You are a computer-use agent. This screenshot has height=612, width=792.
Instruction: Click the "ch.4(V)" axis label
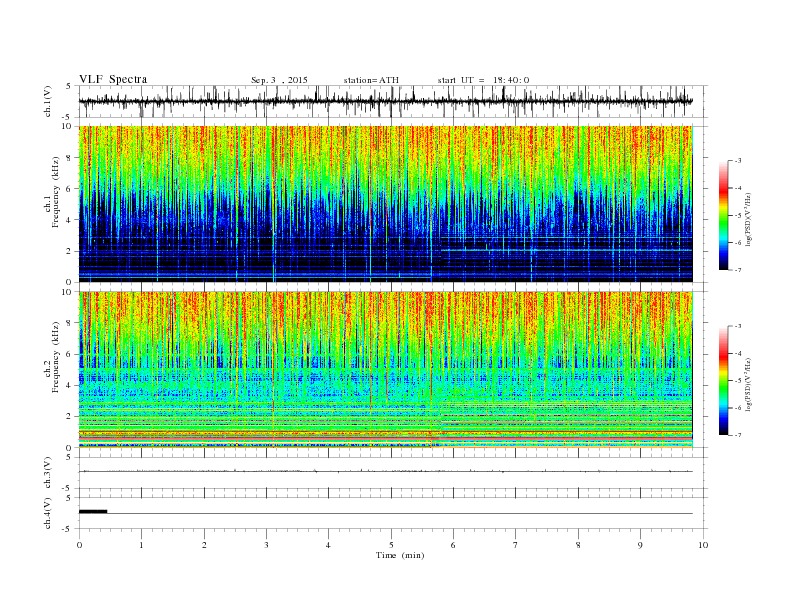pyautogui.click(x=48, y=513)
